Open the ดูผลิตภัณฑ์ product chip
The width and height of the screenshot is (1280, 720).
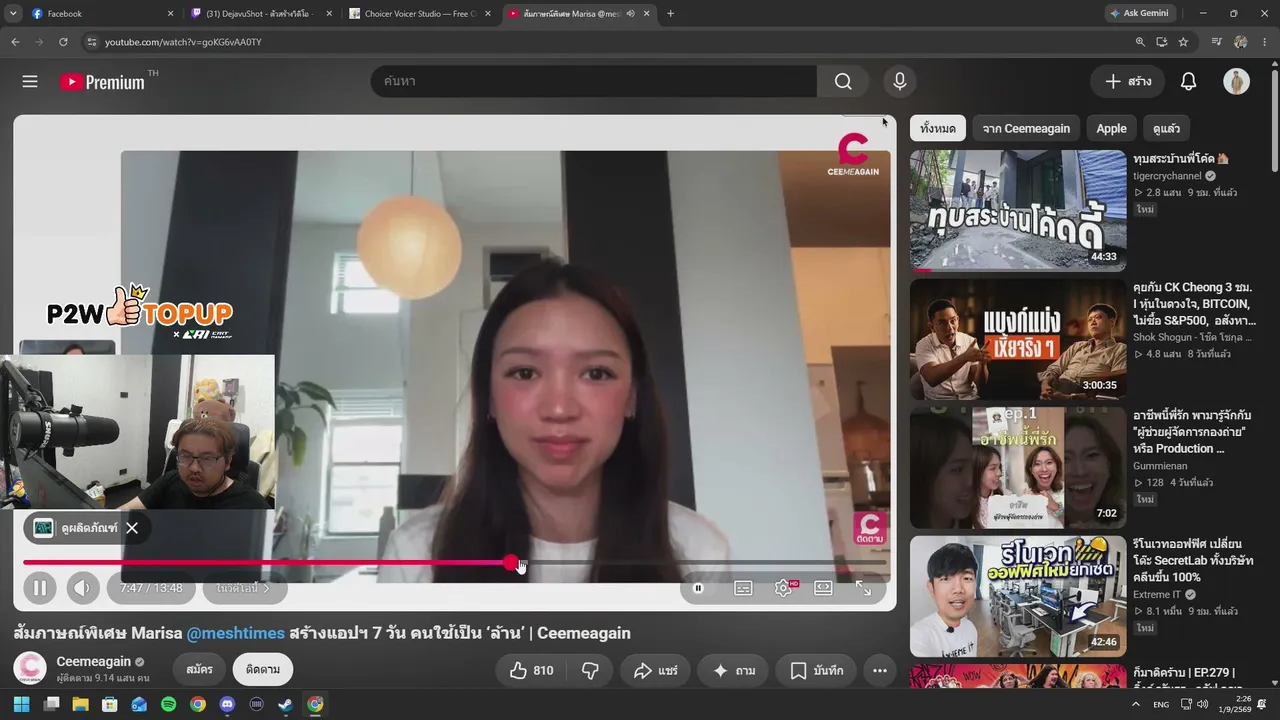[x=76, y=528]
